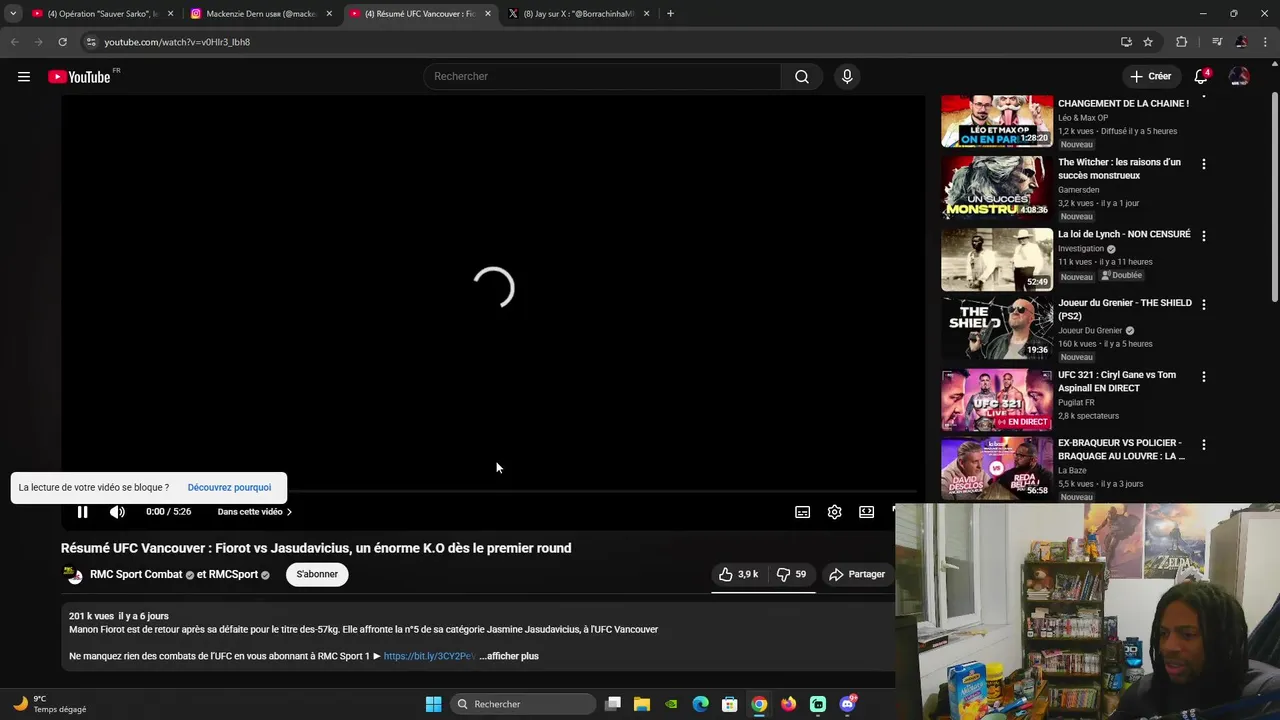Open the RMC Sport Combat channel avatar

pyautogui.click(x=73, y=575)
